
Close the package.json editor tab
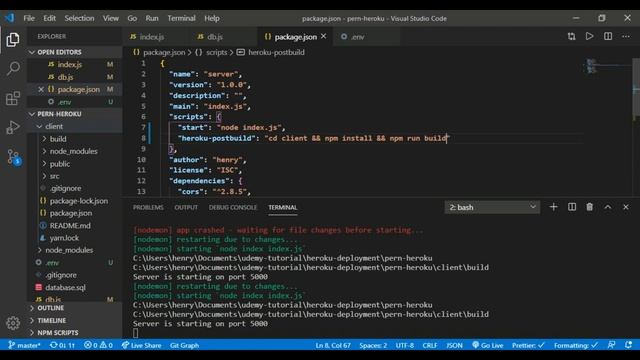[324, 36]
